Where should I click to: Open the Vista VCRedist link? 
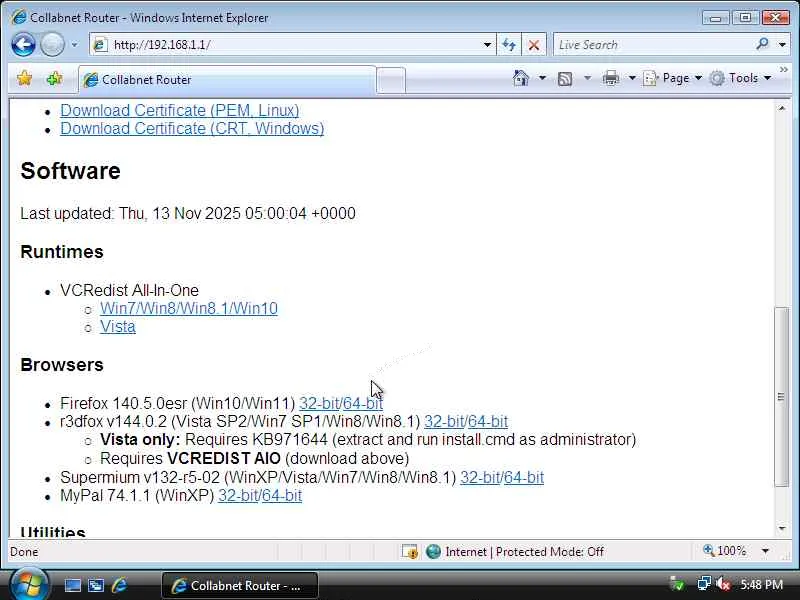click(118, 327)
